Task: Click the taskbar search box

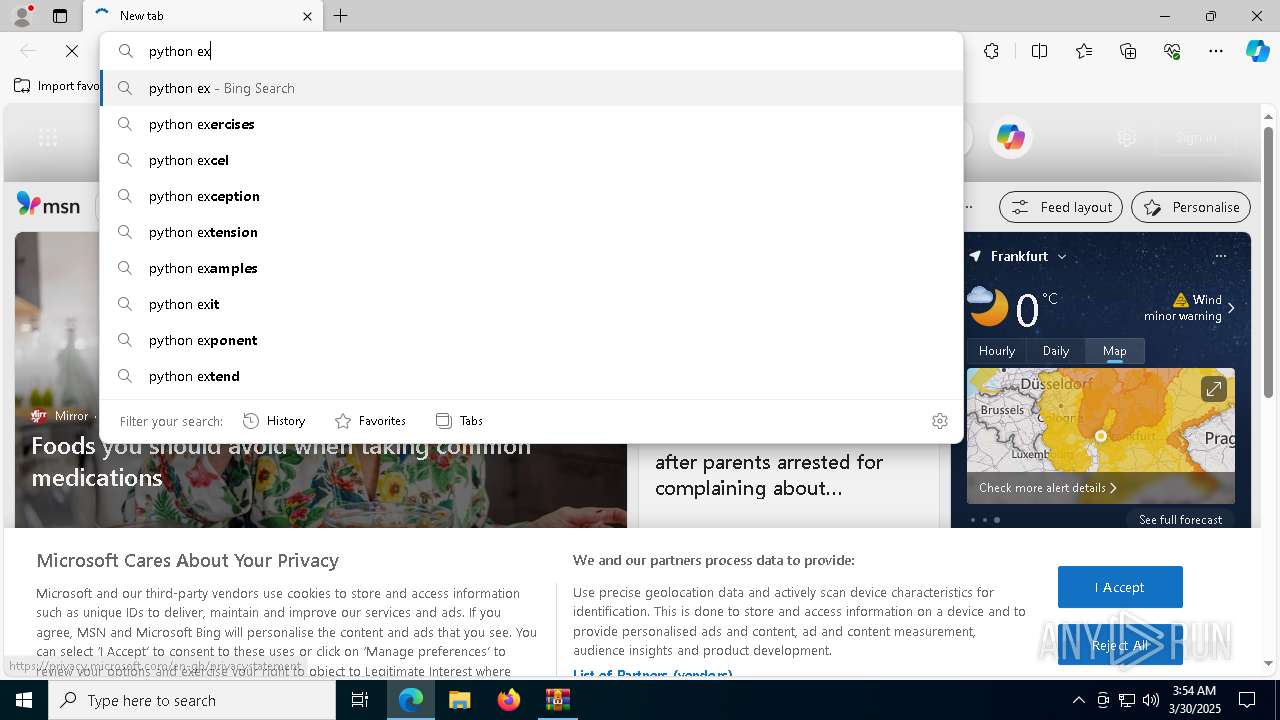Action: coord(192,700)
